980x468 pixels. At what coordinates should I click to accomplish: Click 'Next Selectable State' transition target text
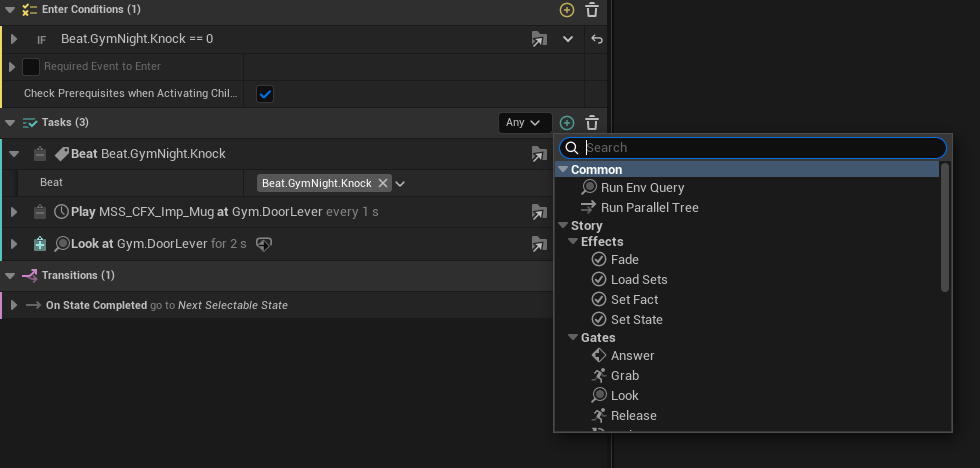pyautogui.click(x=233, y=306)
